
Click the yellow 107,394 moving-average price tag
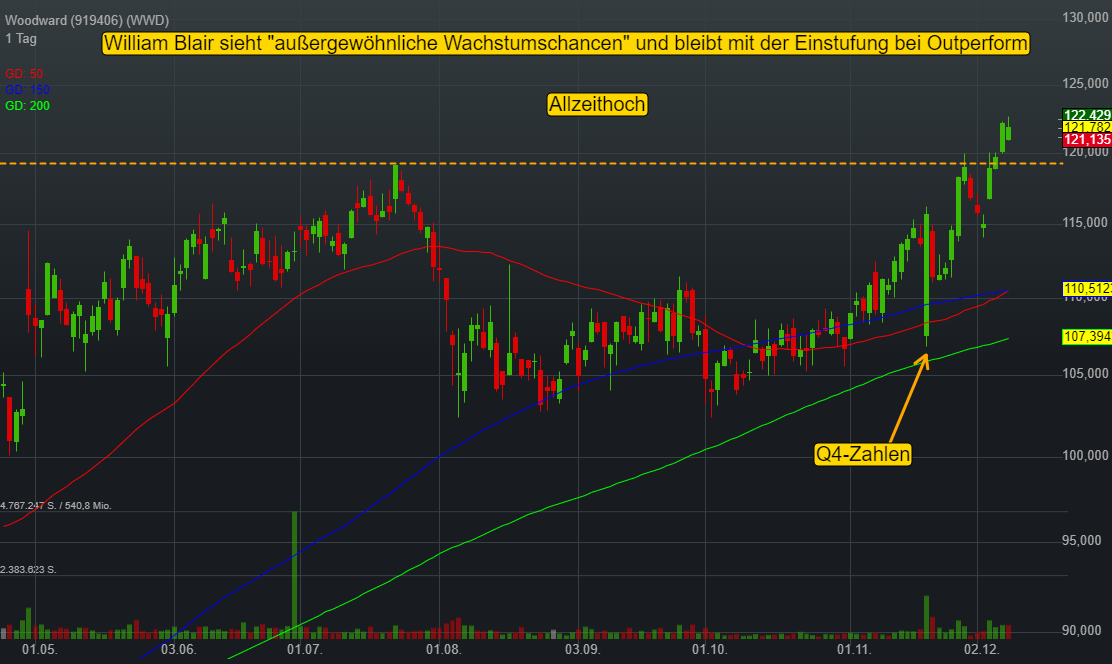[1087, 336]
